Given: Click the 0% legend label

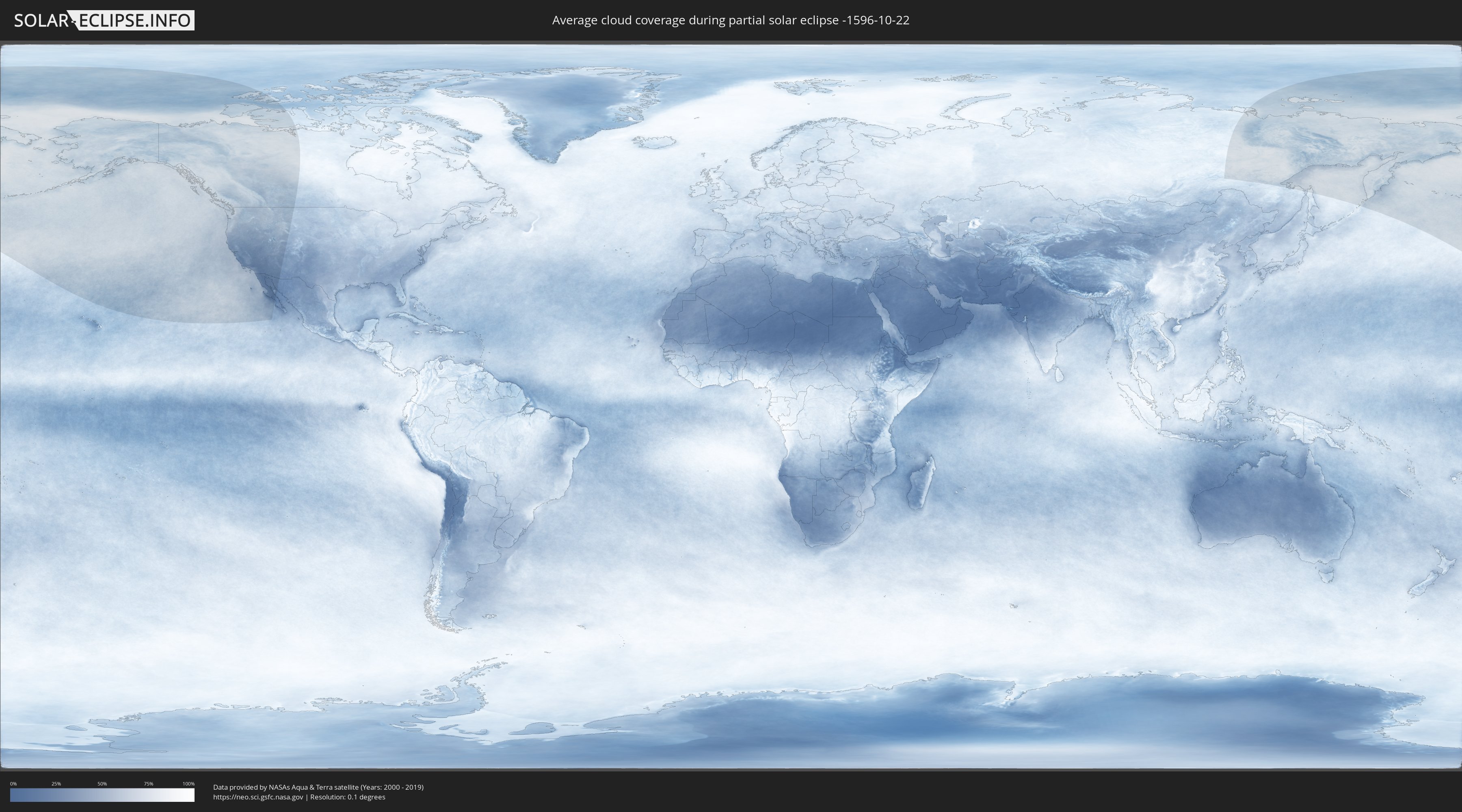Looking at the screenshot, I should point(13,784).
